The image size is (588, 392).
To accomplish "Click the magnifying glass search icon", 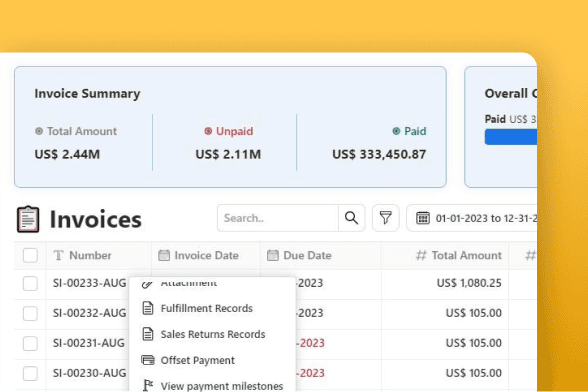I will tap(351, 218).
